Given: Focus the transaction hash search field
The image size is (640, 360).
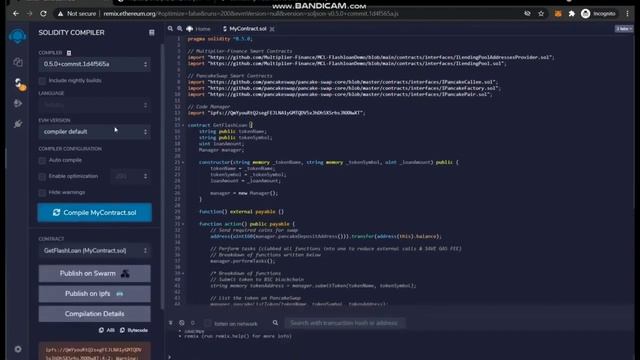Looking at the screenshot, I should [345, 323].
